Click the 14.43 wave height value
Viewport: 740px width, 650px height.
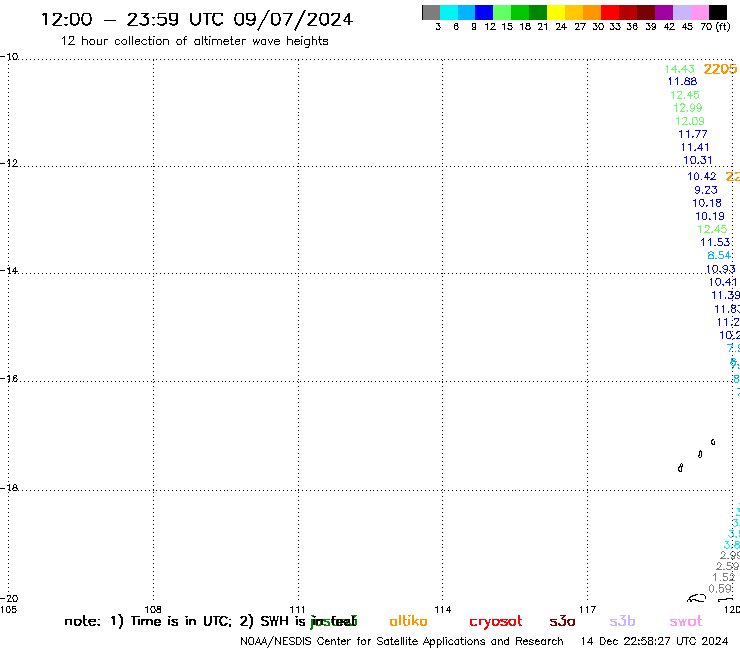point(680,69)
